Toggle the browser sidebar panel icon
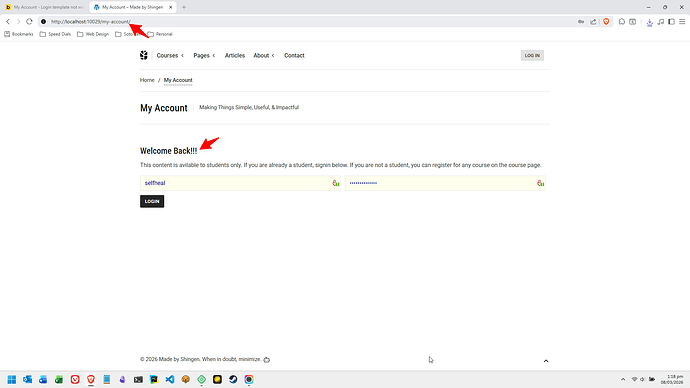The height and width of the screenshot is (388, 690). point(672,22)
